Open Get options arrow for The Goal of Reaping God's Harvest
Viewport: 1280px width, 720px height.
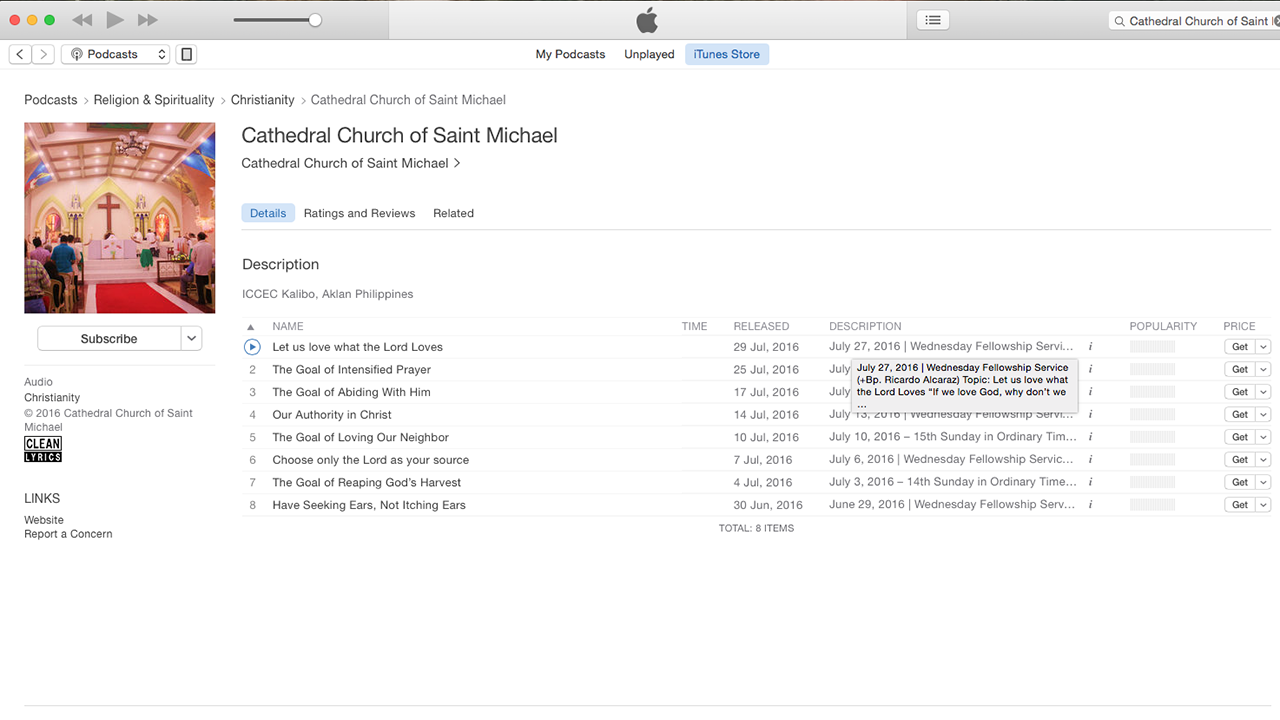point(1263,482)
